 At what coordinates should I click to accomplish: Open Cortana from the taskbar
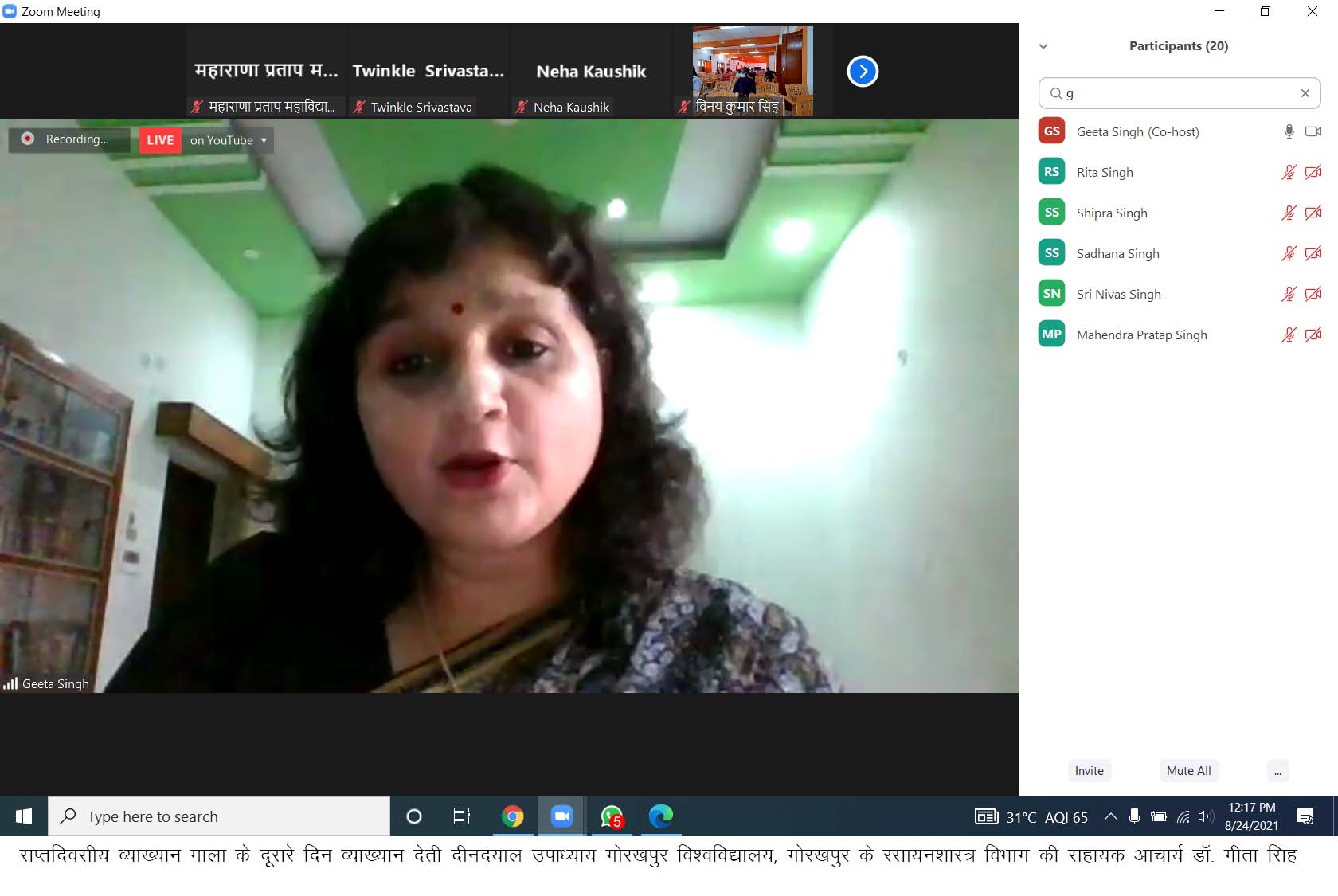tap(414, 816)
